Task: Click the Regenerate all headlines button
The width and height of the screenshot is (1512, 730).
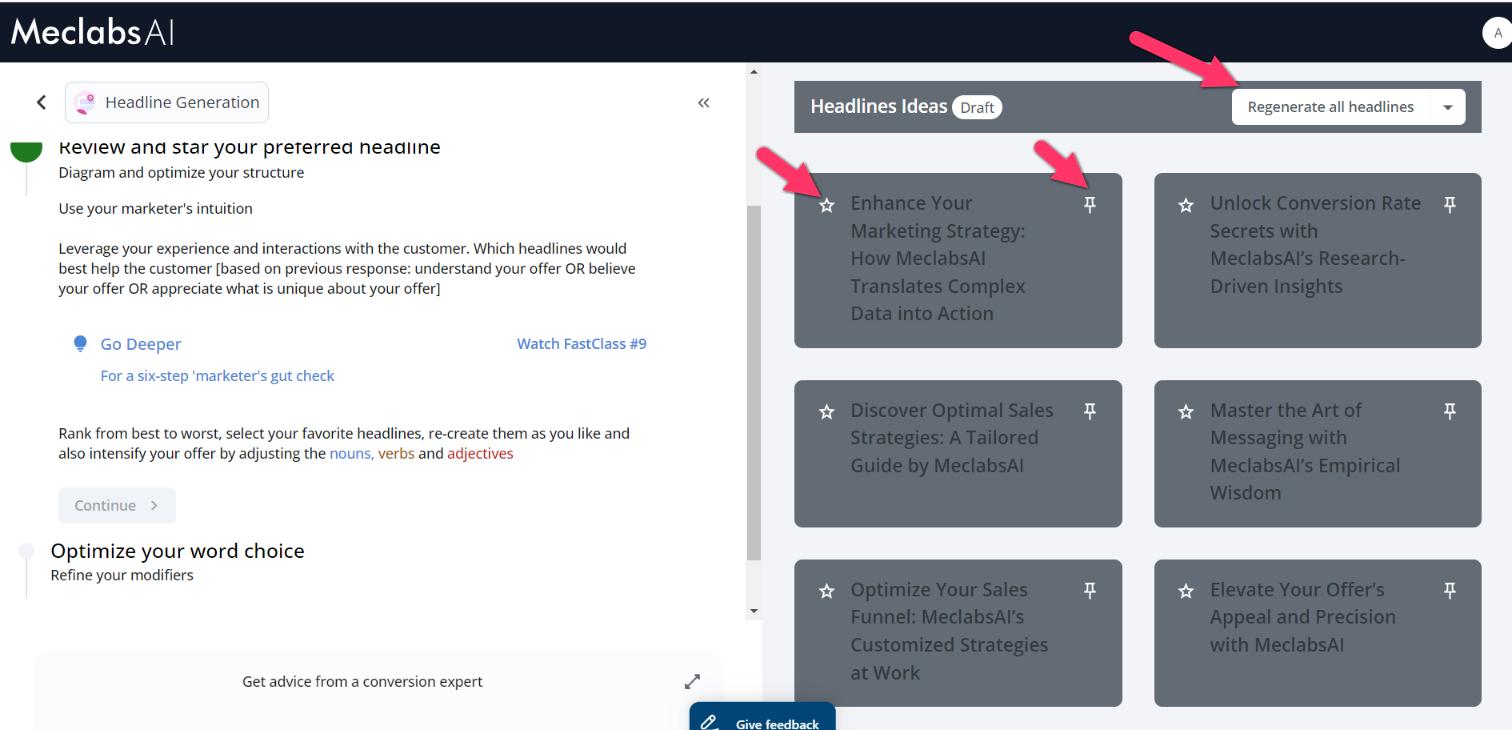Action: point(1330,107)
